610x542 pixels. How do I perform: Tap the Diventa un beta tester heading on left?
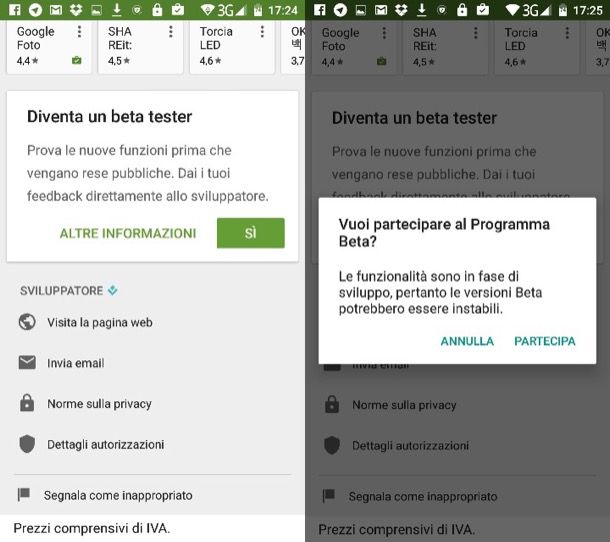click(x=110, y=117)
